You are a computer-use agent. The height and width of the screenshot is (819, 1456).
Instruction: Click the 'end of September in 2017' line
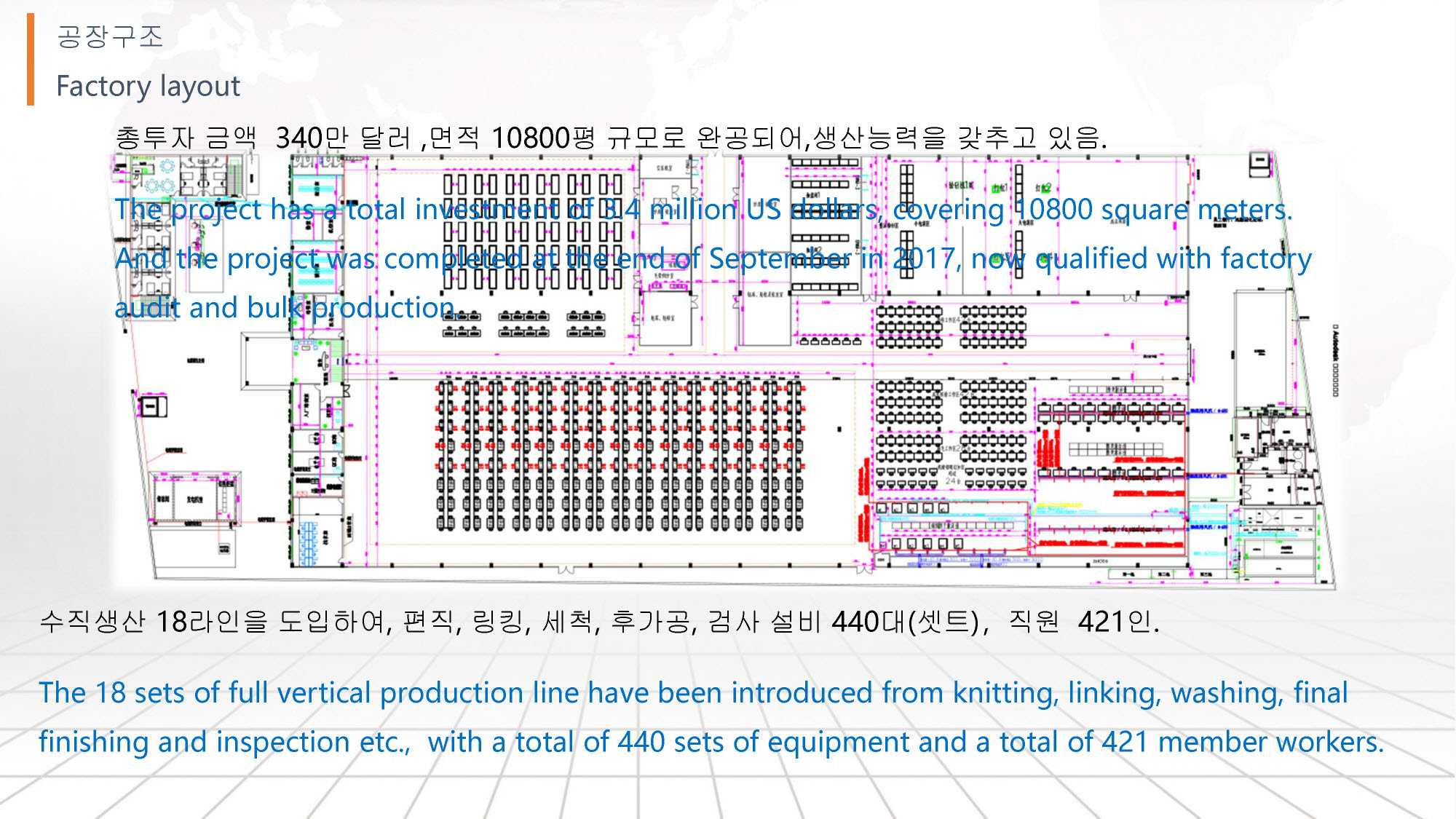click(x=713, y=259)
